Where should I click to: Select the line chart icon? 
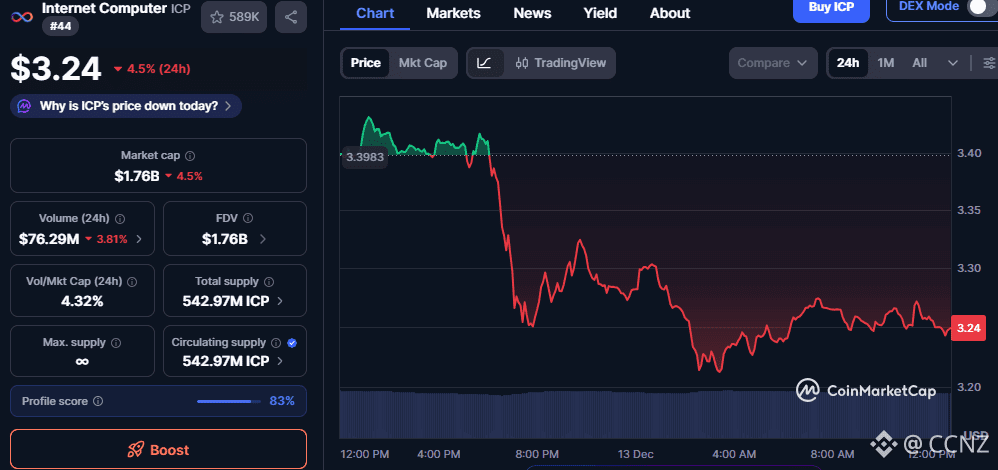484,63
